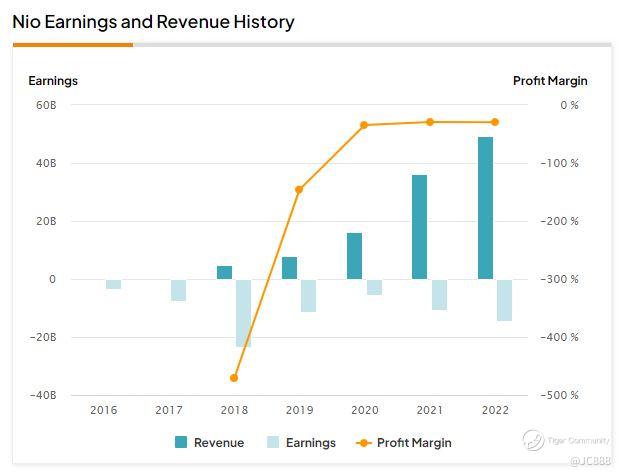622x475 pixels.
Task: Click the 2021 x-axis year label
Action: [x=430, y=410]
